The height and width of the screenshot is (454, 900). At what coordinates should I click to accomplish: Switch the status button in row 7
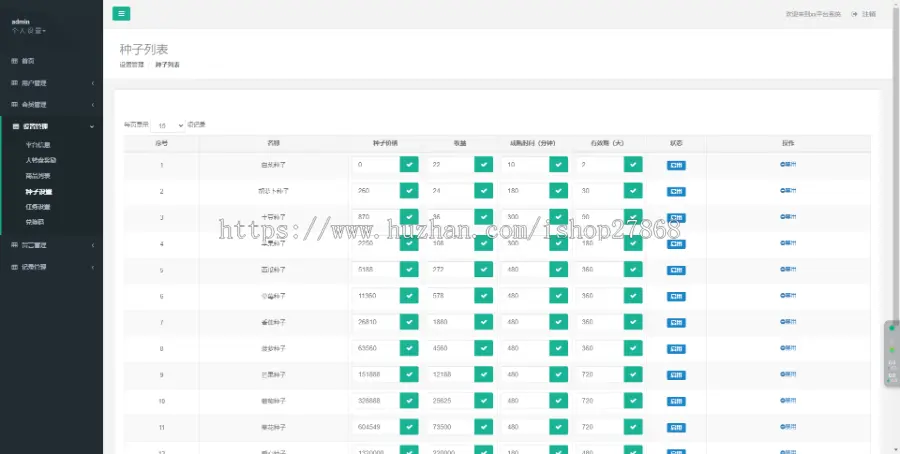pos(676,322)
